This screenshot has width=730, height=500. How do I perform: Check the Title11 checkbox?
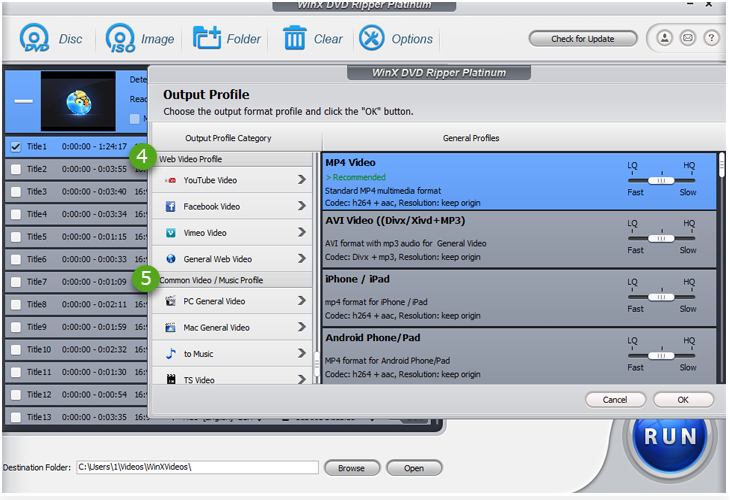tap(16, 372)
